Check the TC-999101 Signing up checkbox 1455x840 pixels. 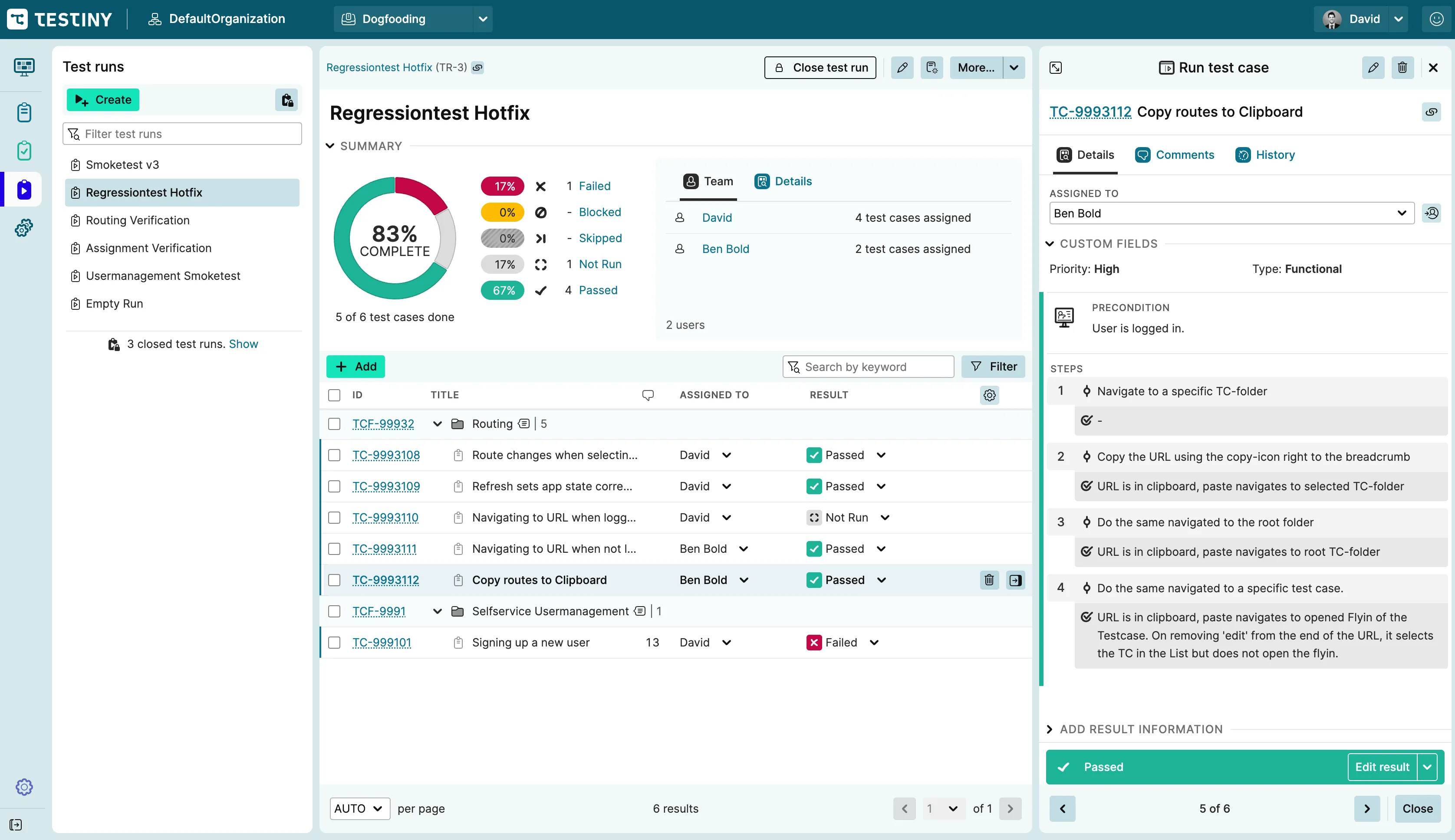pos(334,643)
